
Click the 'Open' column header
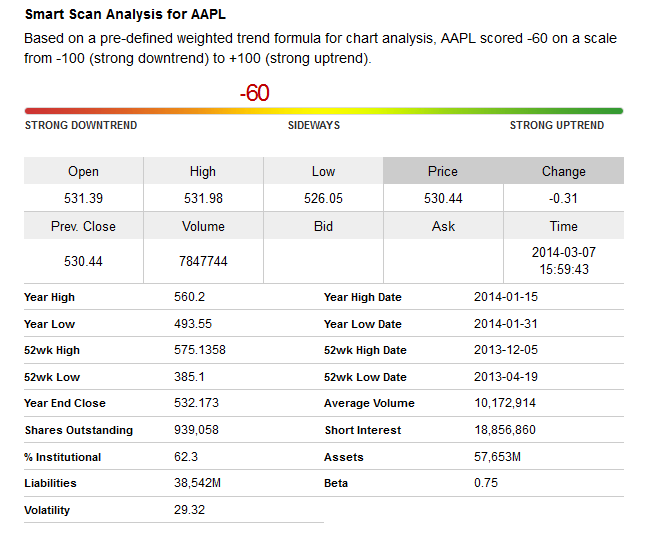click(83, 171)
